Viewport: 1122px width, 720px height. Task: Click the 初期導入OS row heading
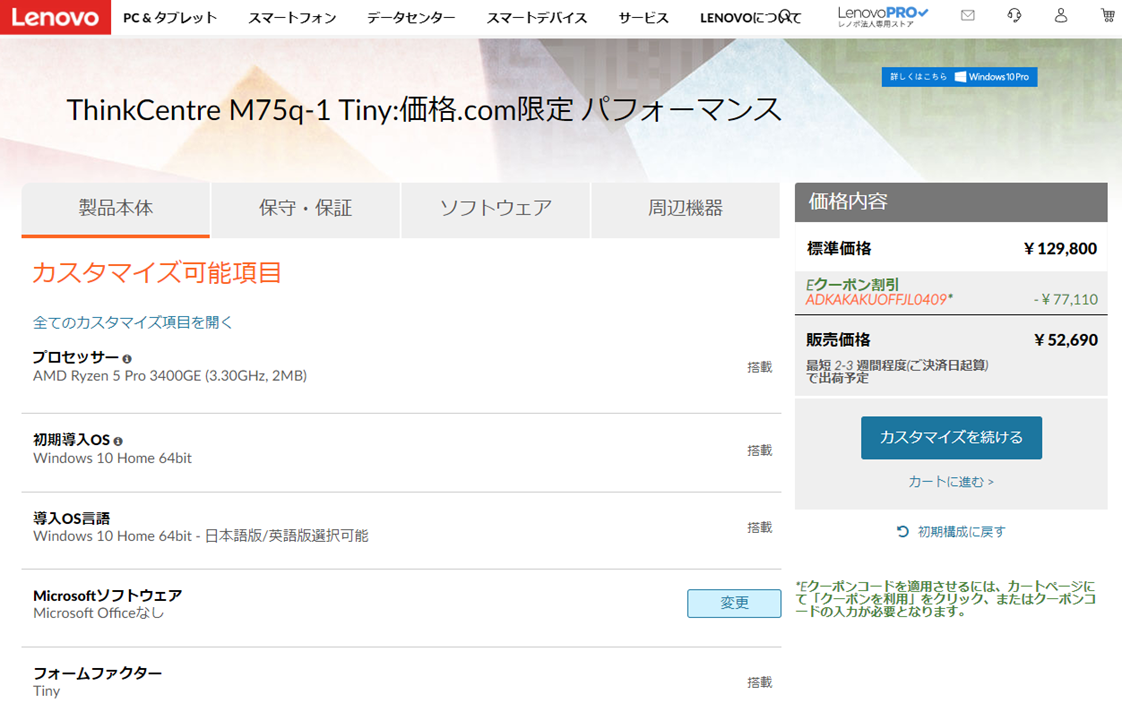pos(71,440)
